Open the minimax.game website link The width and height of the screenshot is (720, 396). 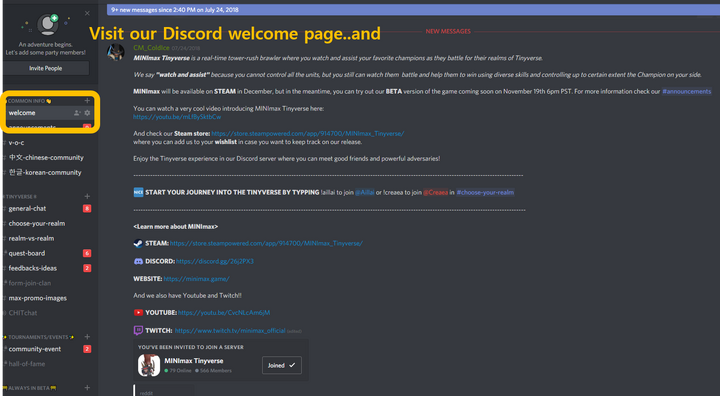(x=197, y=279)
